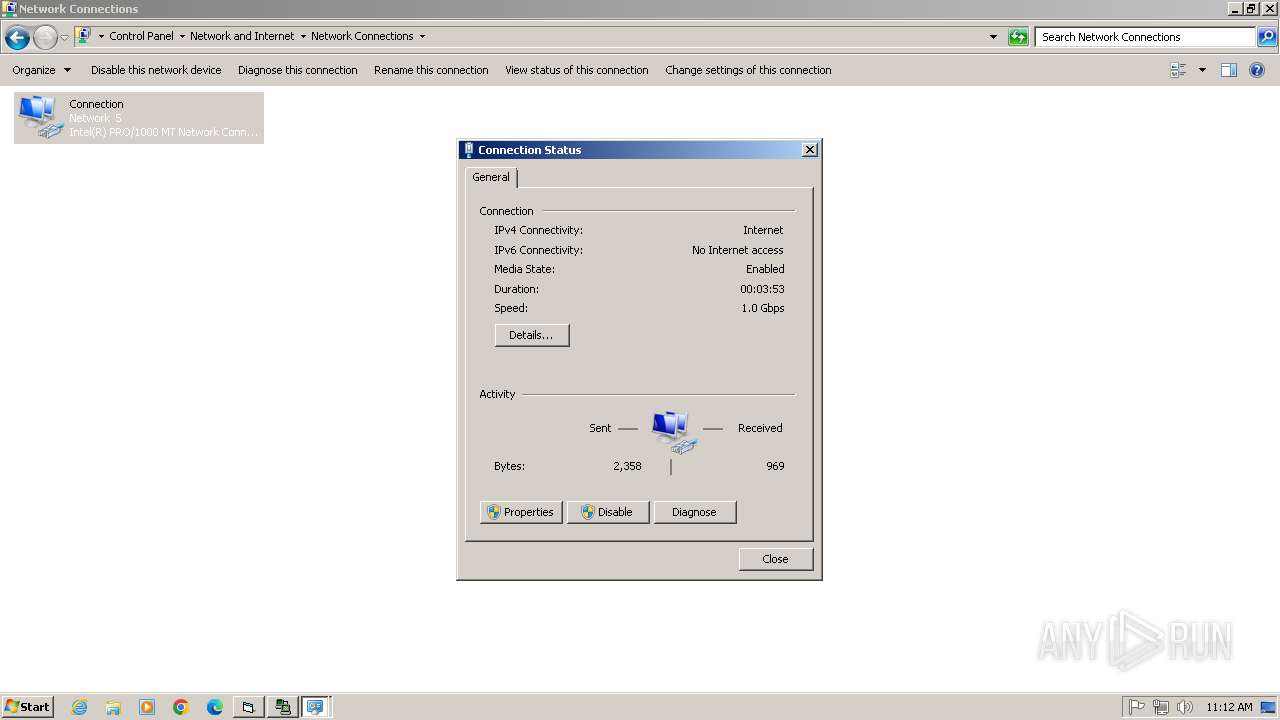Click the No Internet access value
Screen dimensions: 1280x720
738,250
